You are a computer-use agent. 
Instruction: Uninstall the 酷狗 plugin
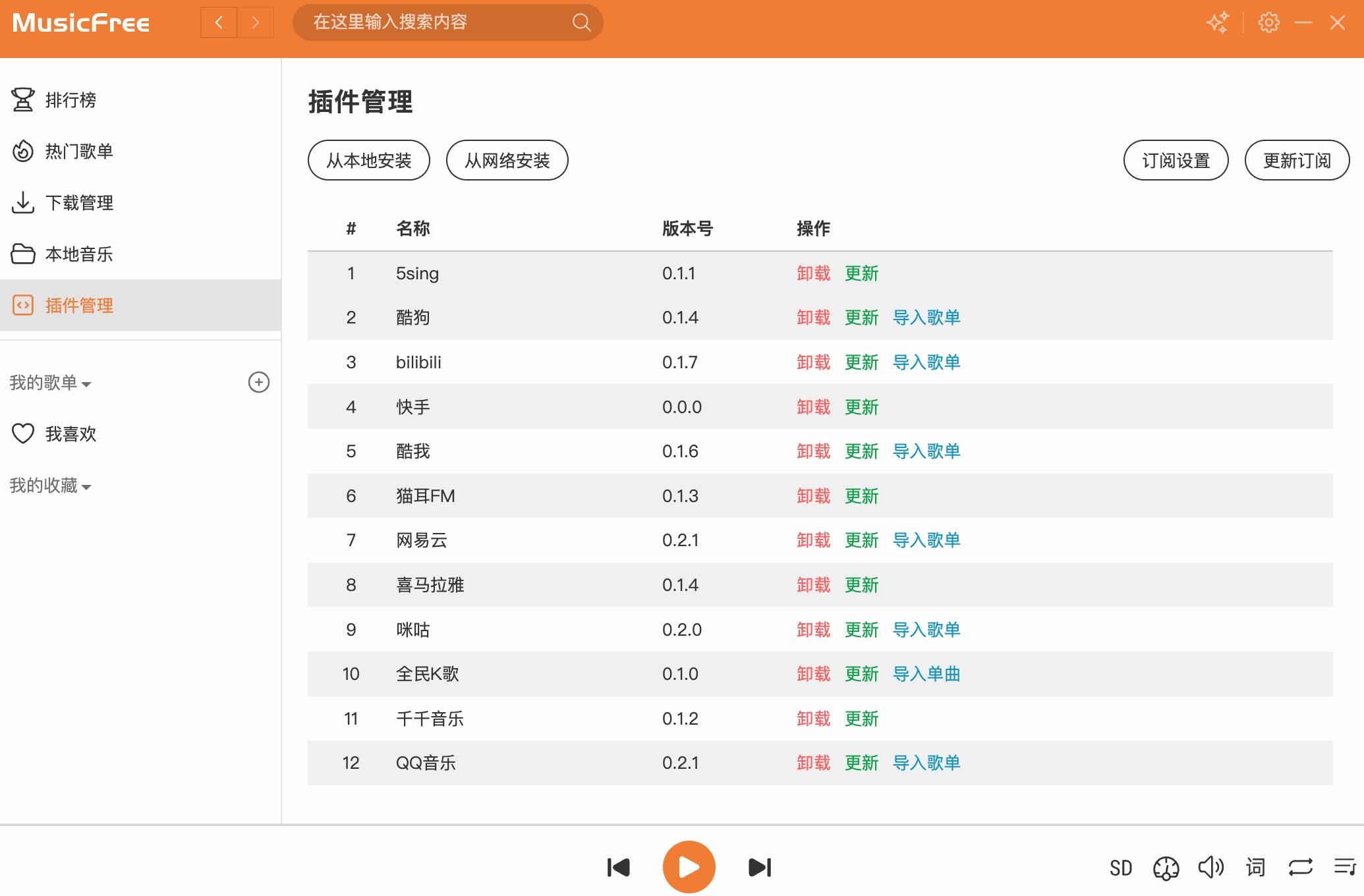tap(814, 318)
